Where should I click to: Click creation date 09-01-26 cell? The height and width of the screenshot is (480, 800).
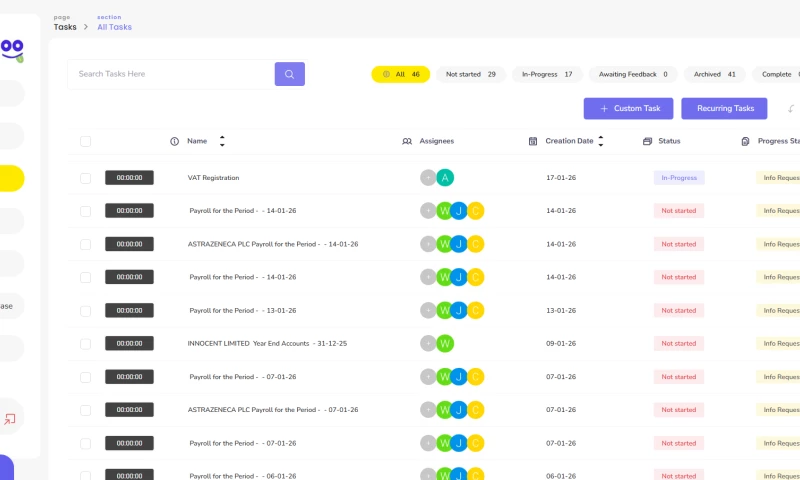[561, 343]
